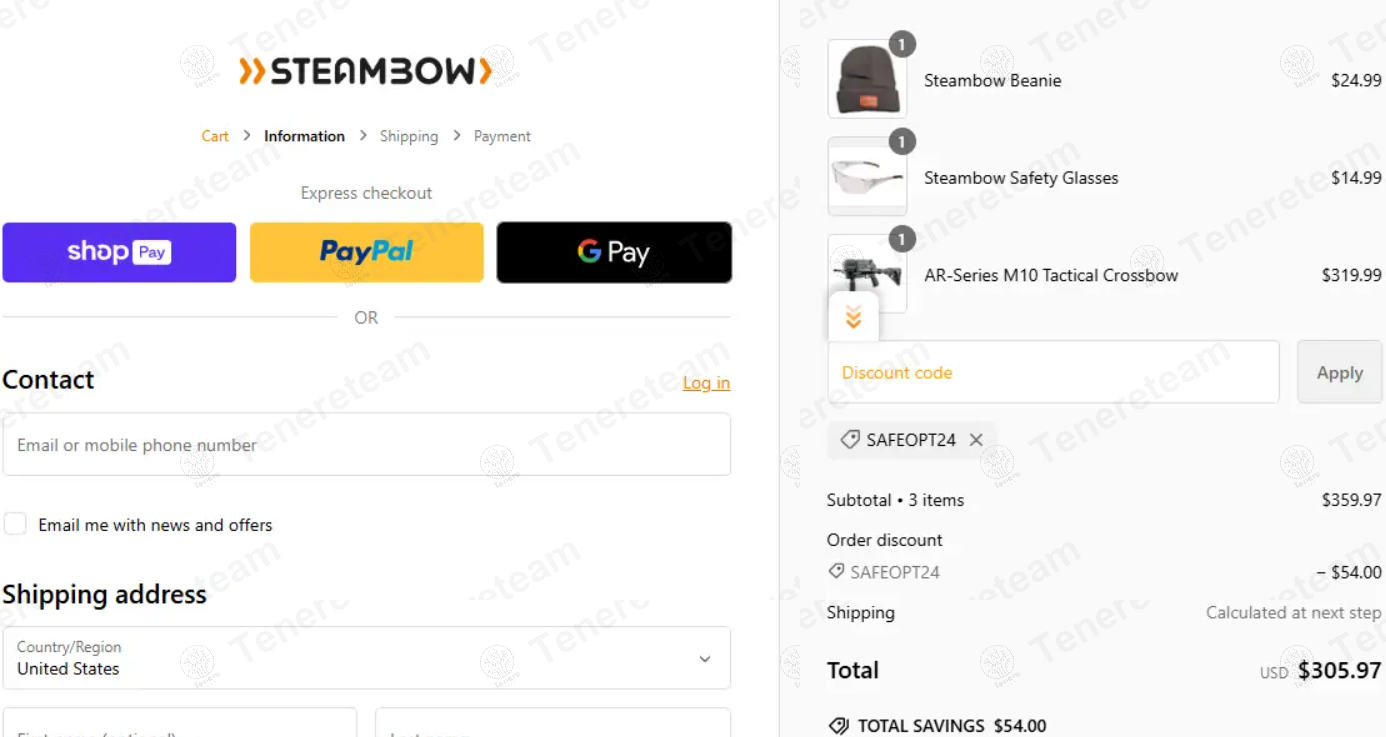Click the Steambow logo
This screenshot has height=737, width=1386.
[x=365, y=71]
